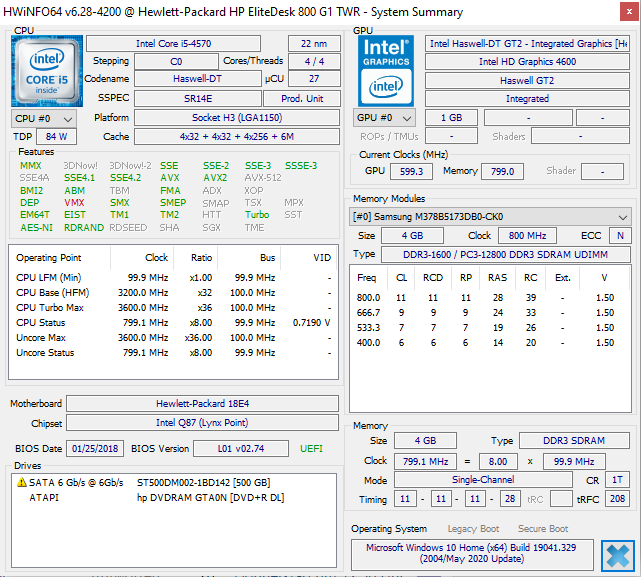Click the DDR3-1600 / PC3-12800 type field

point(506,254)
